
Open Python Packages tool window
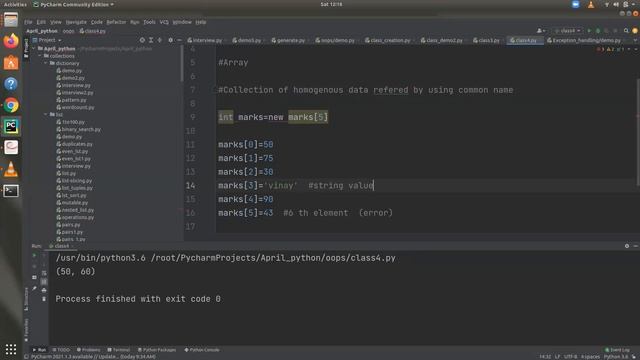click(x=157, y=350)
